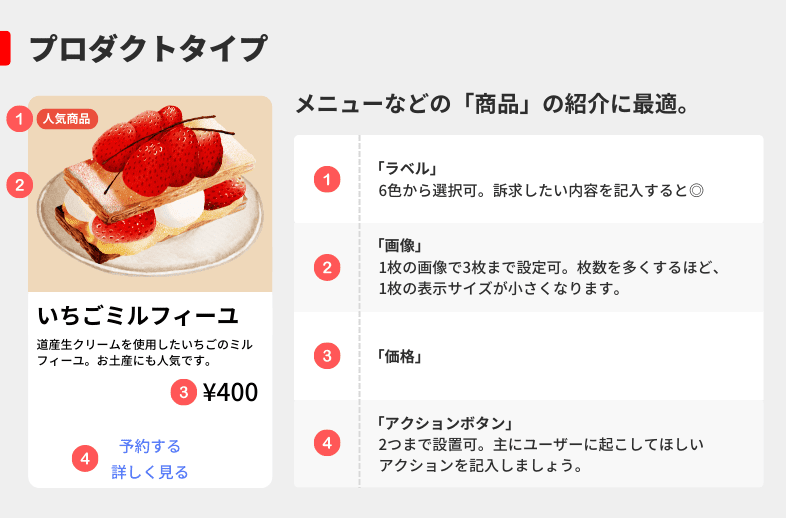
Task: Click the 予約する link
Action: tap(150, 446)
